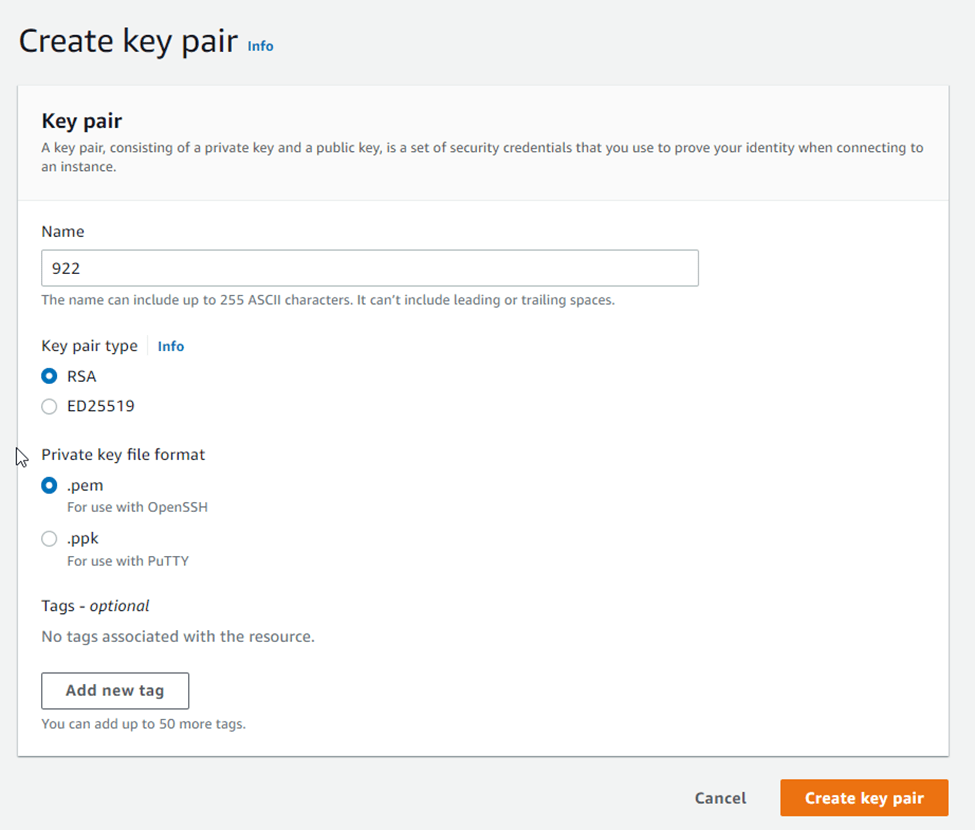Click the Create key pair page title

128,42
